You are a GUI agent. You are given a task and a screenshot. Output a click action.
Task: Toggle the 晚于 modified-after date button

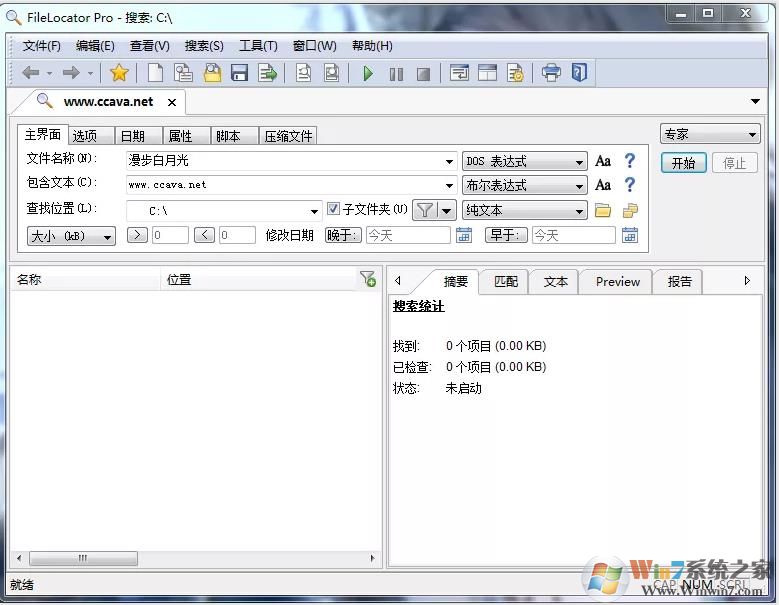click(342, 235)
